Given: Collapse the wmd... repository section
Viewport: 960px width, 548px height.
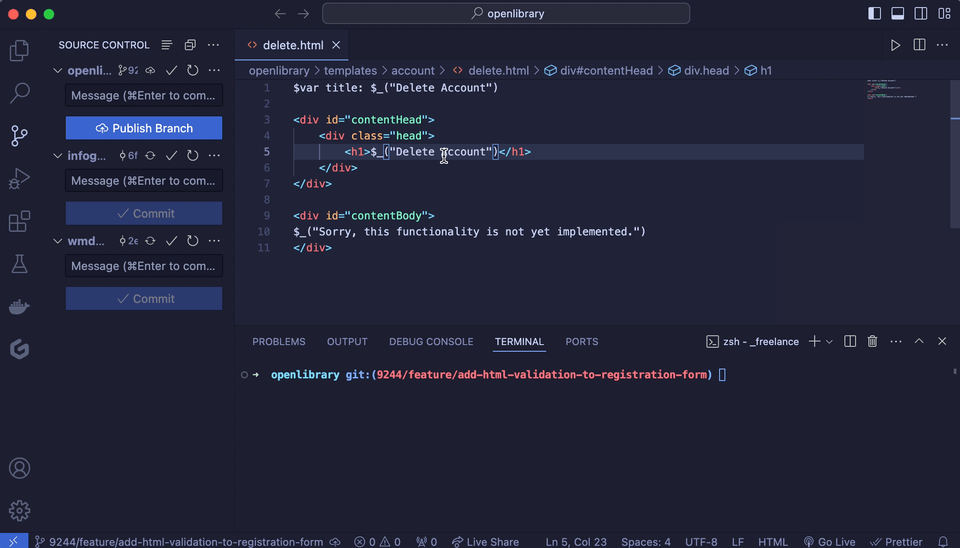Looking at the screenshot, I should [58, 241].
